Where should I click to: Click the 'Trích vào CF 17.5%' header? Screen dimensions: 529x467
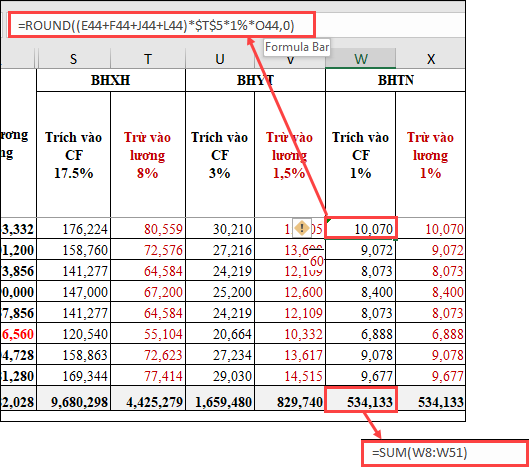74,155
